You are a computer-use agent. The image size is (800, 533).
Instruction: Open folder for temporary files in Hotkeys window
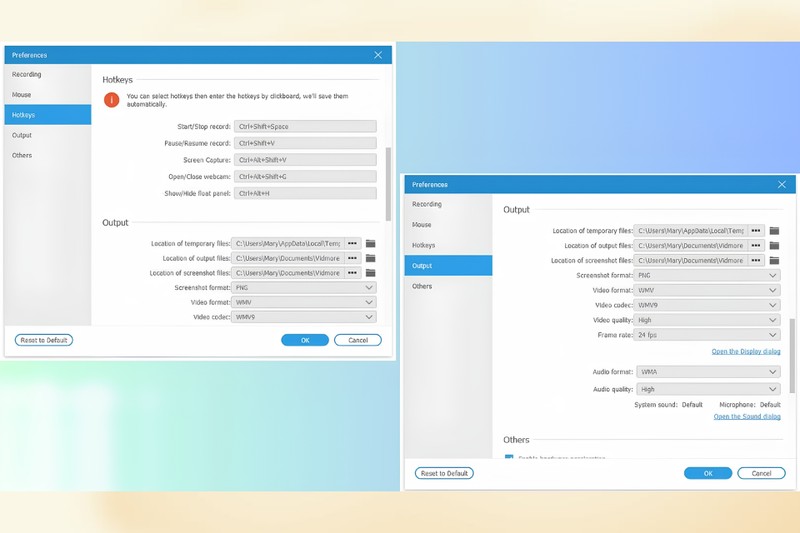[370, 243]
